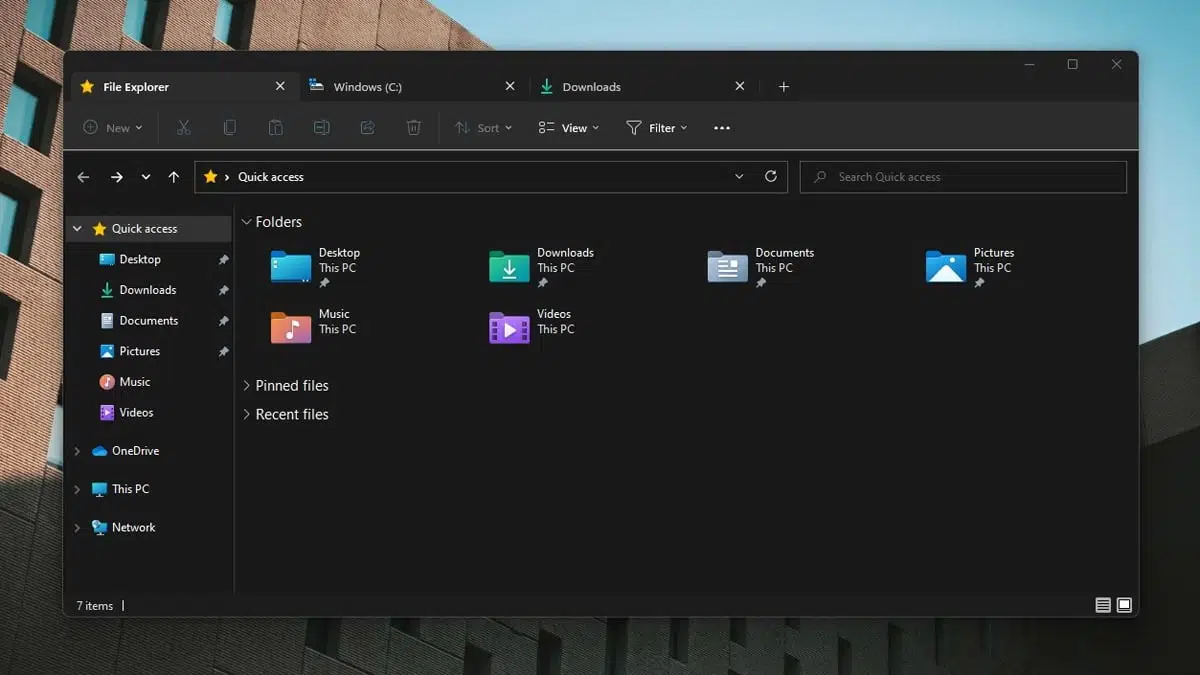
Task: Click the Refresh icon beside the address bar
Action: 770,176
